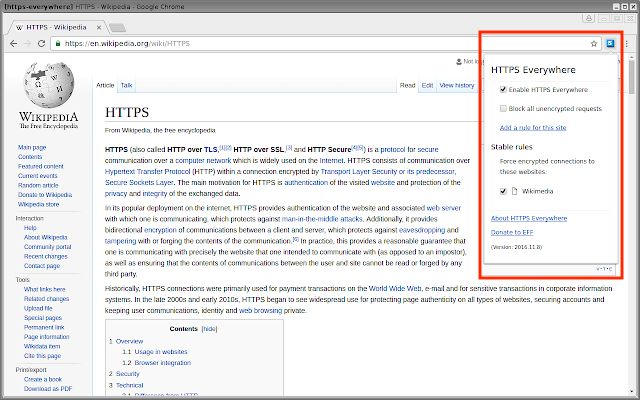
Task: Open the Chrome three-dot menu
Action: click(627, 44)
